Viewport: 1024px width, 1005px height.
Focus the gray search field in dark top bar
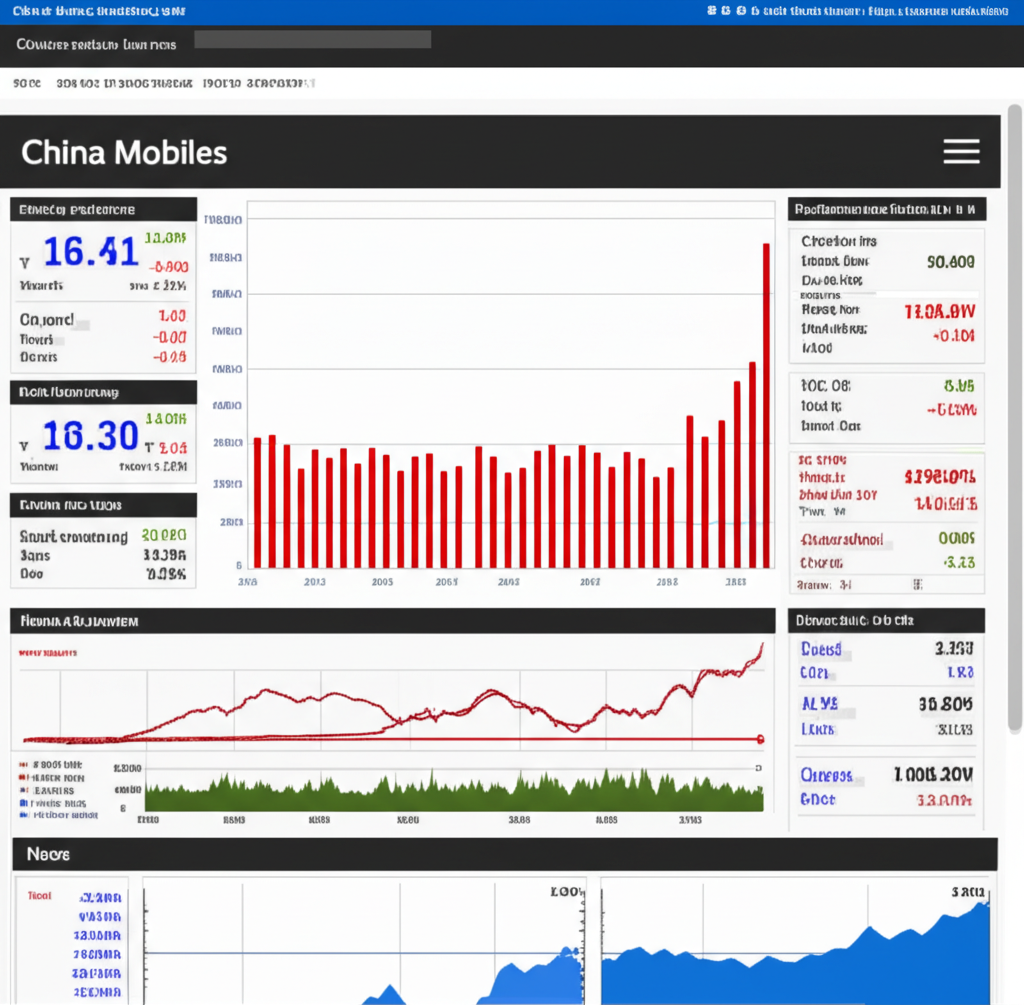(x=312, y=40)
